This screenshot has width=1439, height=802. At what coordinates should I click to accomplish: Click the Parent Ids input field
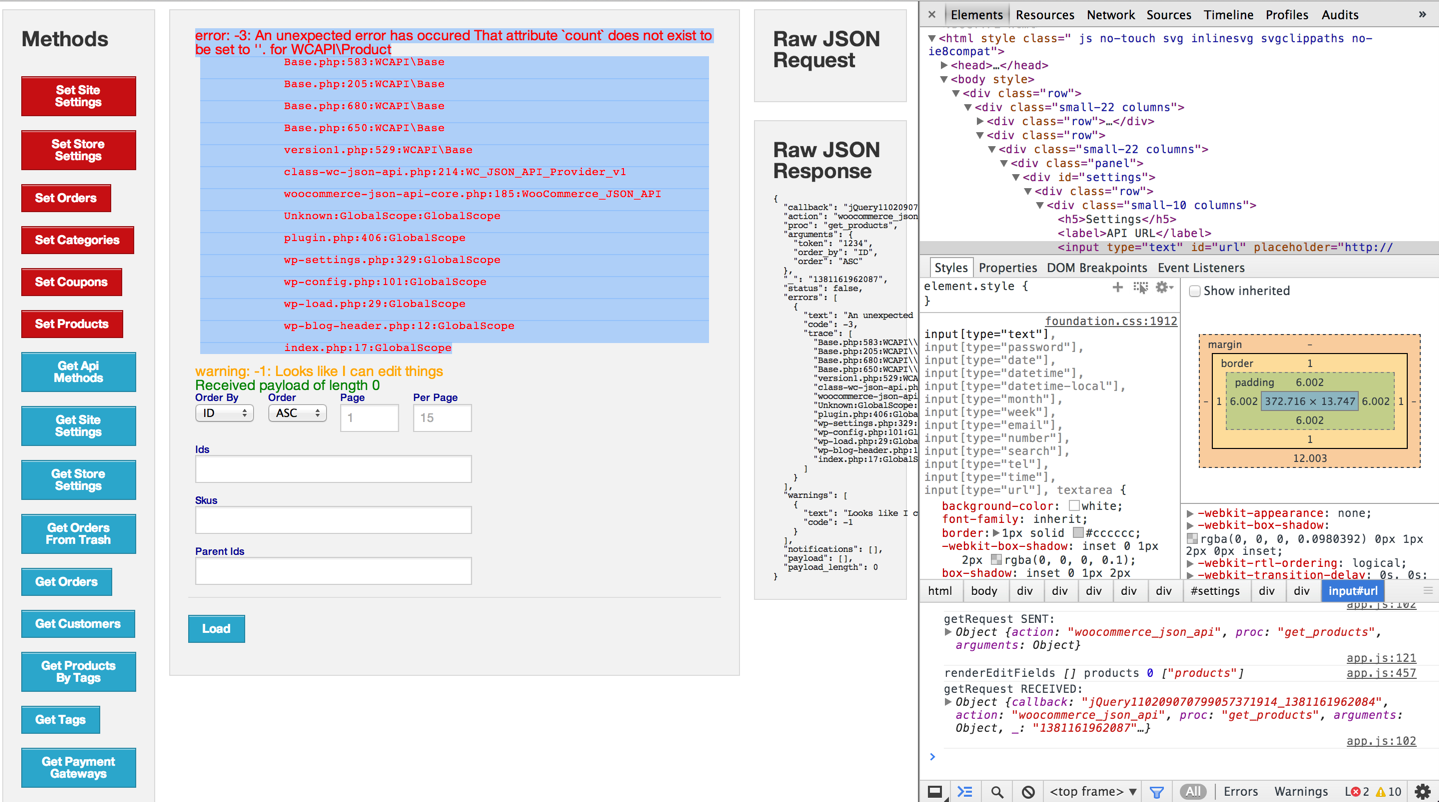[x=333, y=571]
